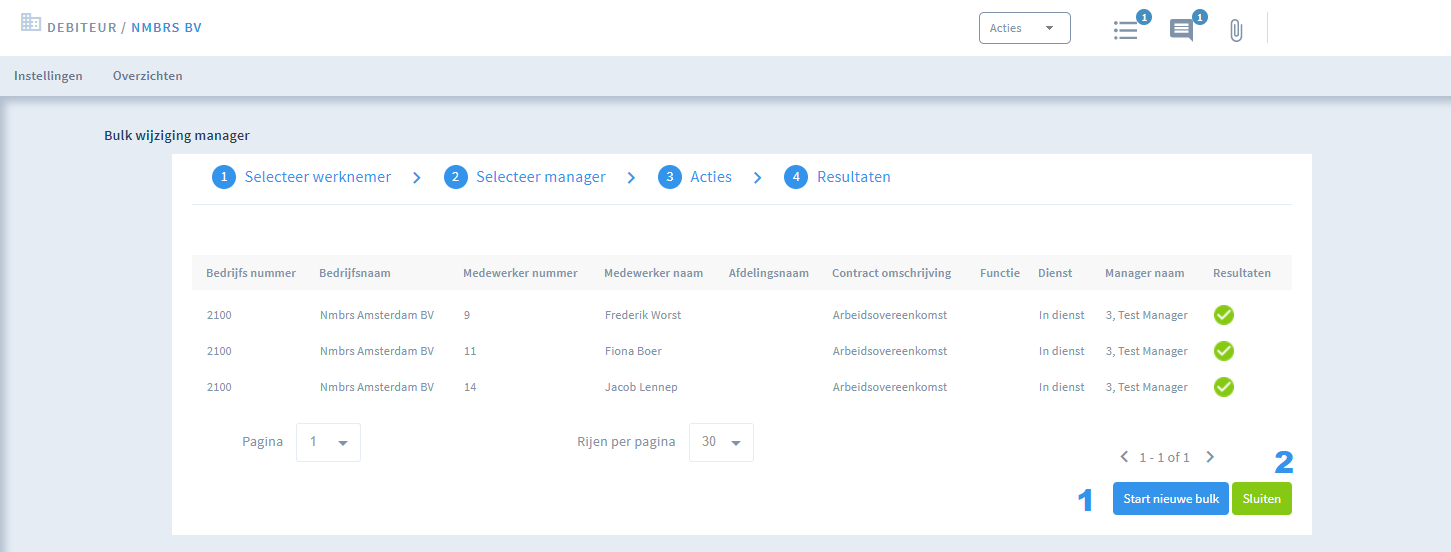Click green checkmark for Frederik Worst
The image size is (1451, 552).
click(1224, 315)
